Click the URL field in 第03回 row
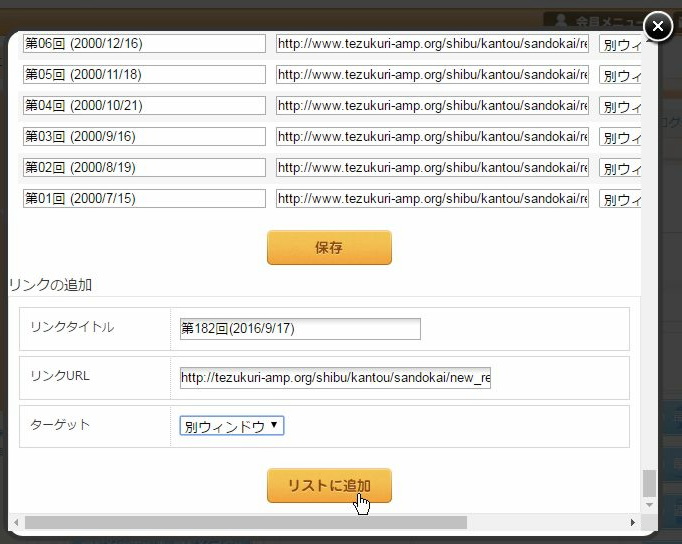This screenshot has height=544, width=682. (x=432, y=137)
